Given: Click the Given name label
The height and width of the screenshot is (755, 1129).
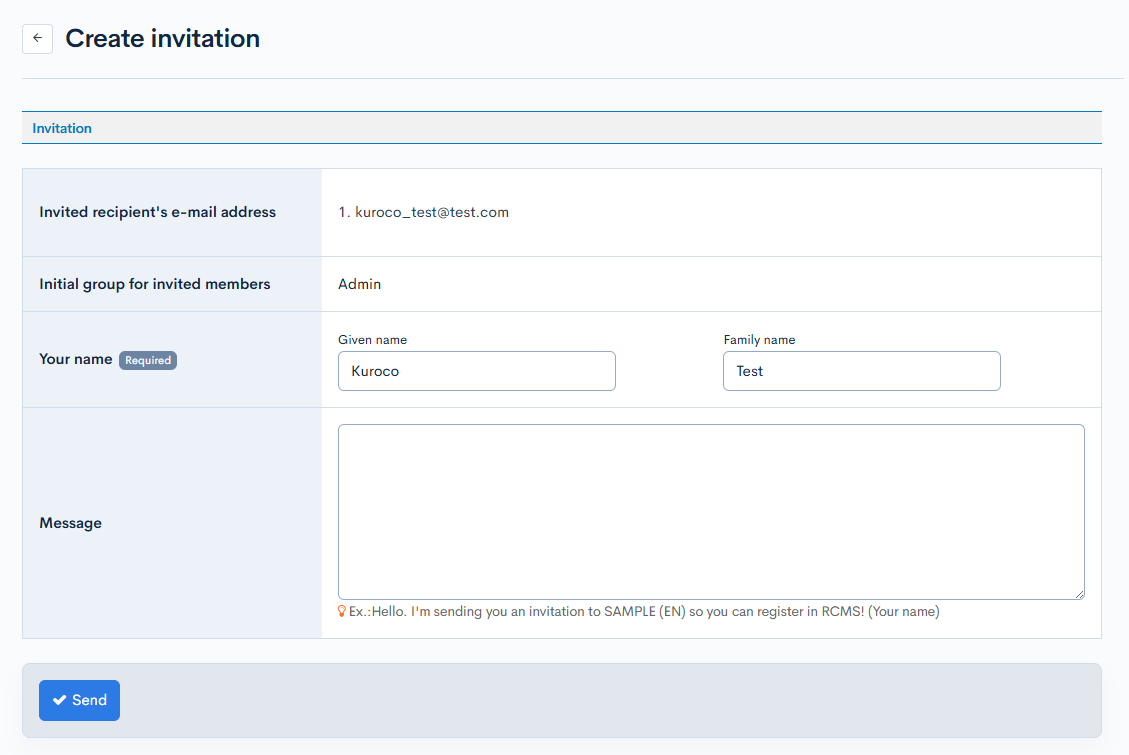Looking at the screenshot, I should 372,340.
